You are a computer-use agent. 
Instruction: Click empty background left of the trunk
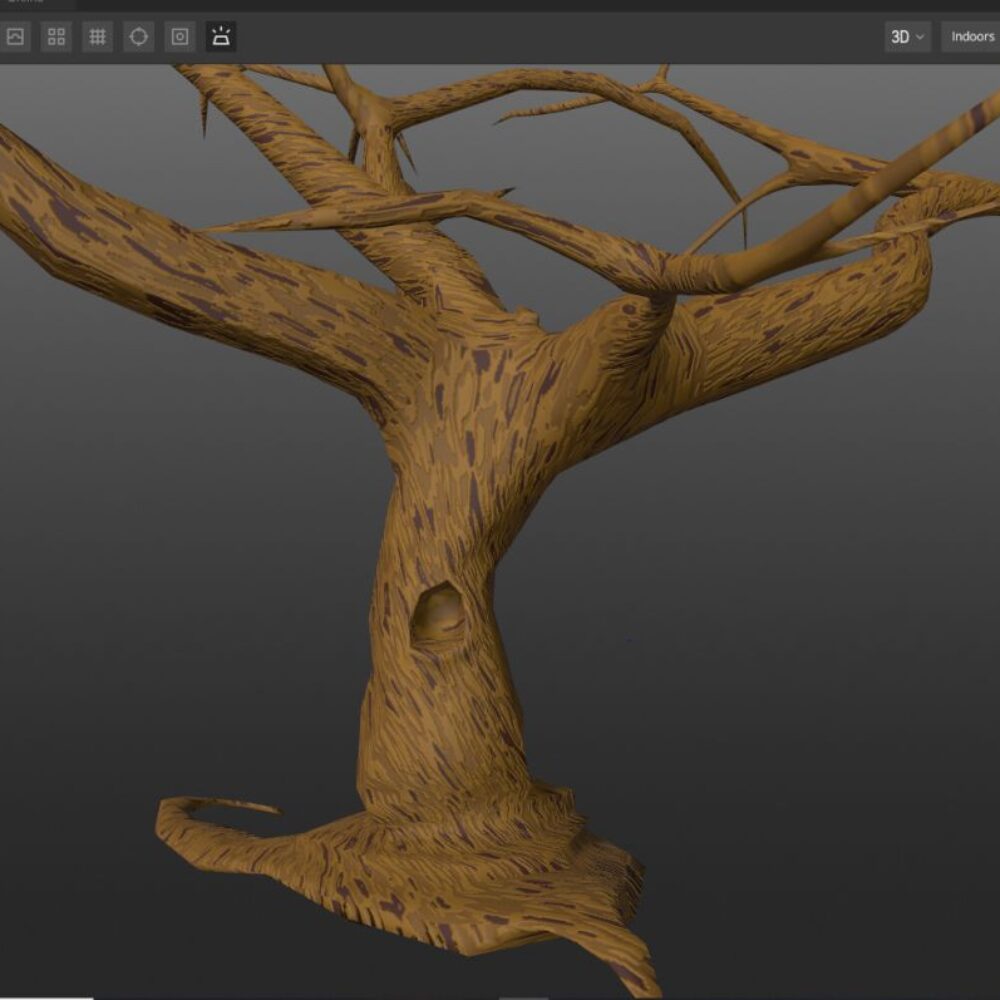[x=180, y=600]
